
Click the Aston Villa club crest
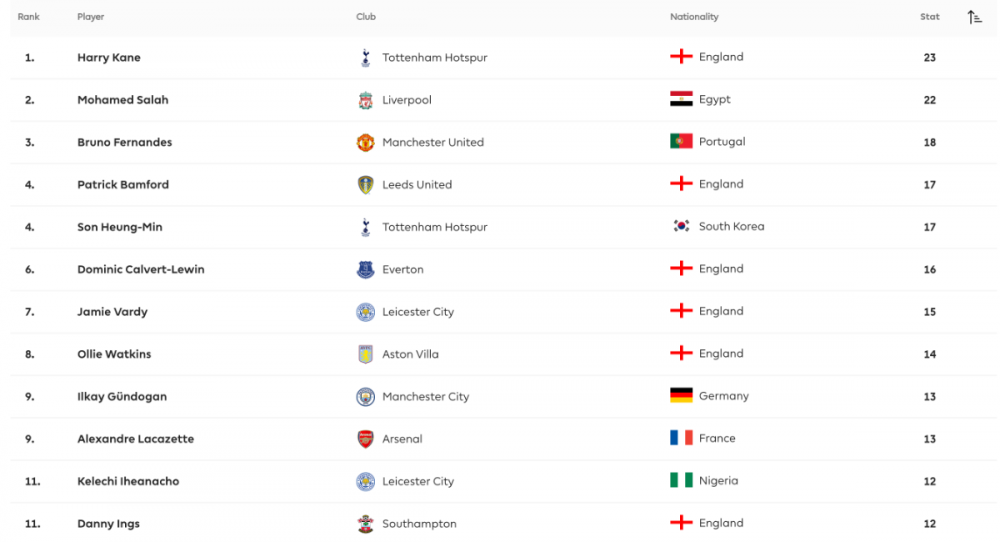[x=365, y=354]
